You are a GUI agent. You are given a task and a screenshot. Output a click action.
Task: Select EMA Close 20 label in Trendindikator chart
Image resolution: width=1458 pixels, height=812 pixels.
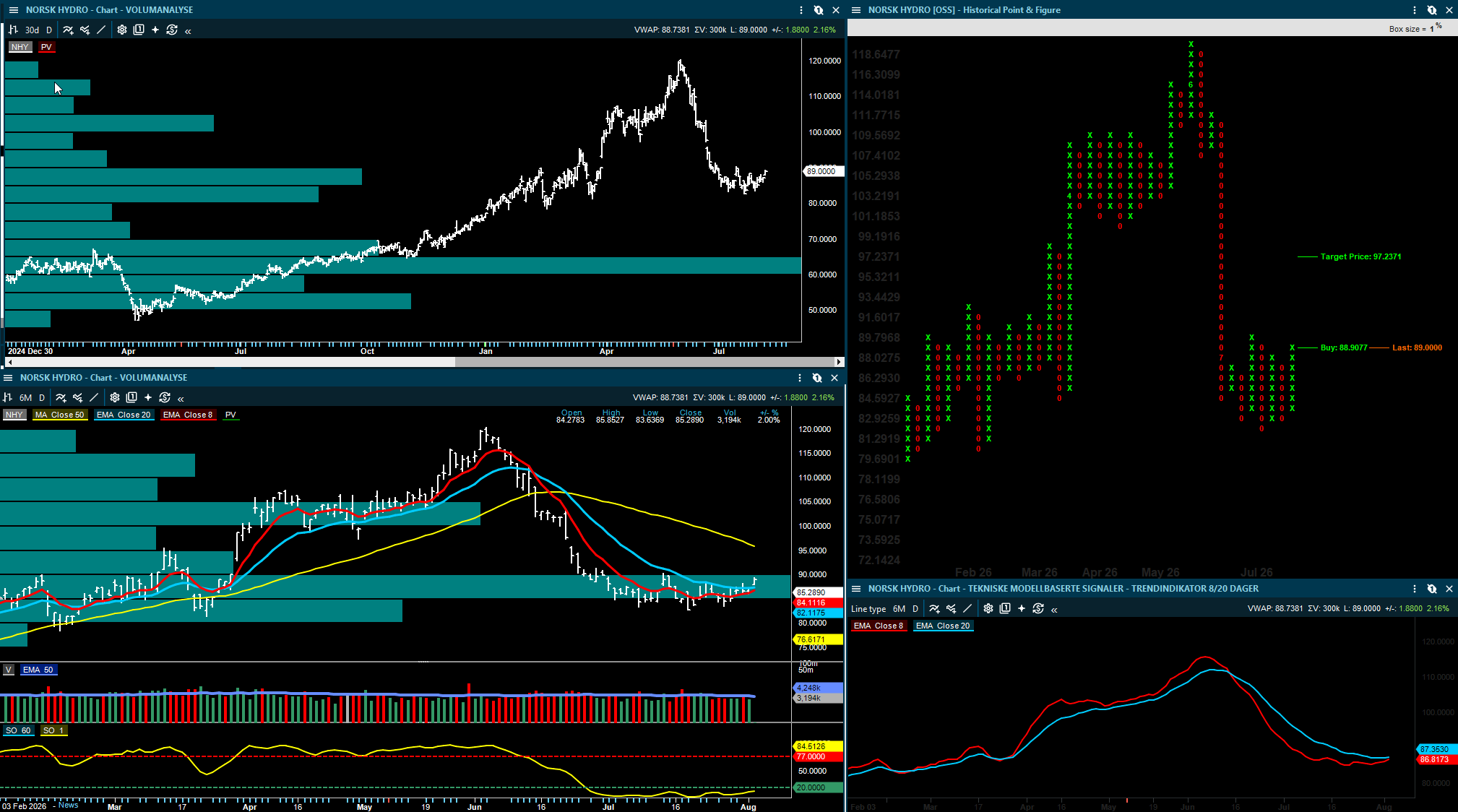click(x=943, y=626)
